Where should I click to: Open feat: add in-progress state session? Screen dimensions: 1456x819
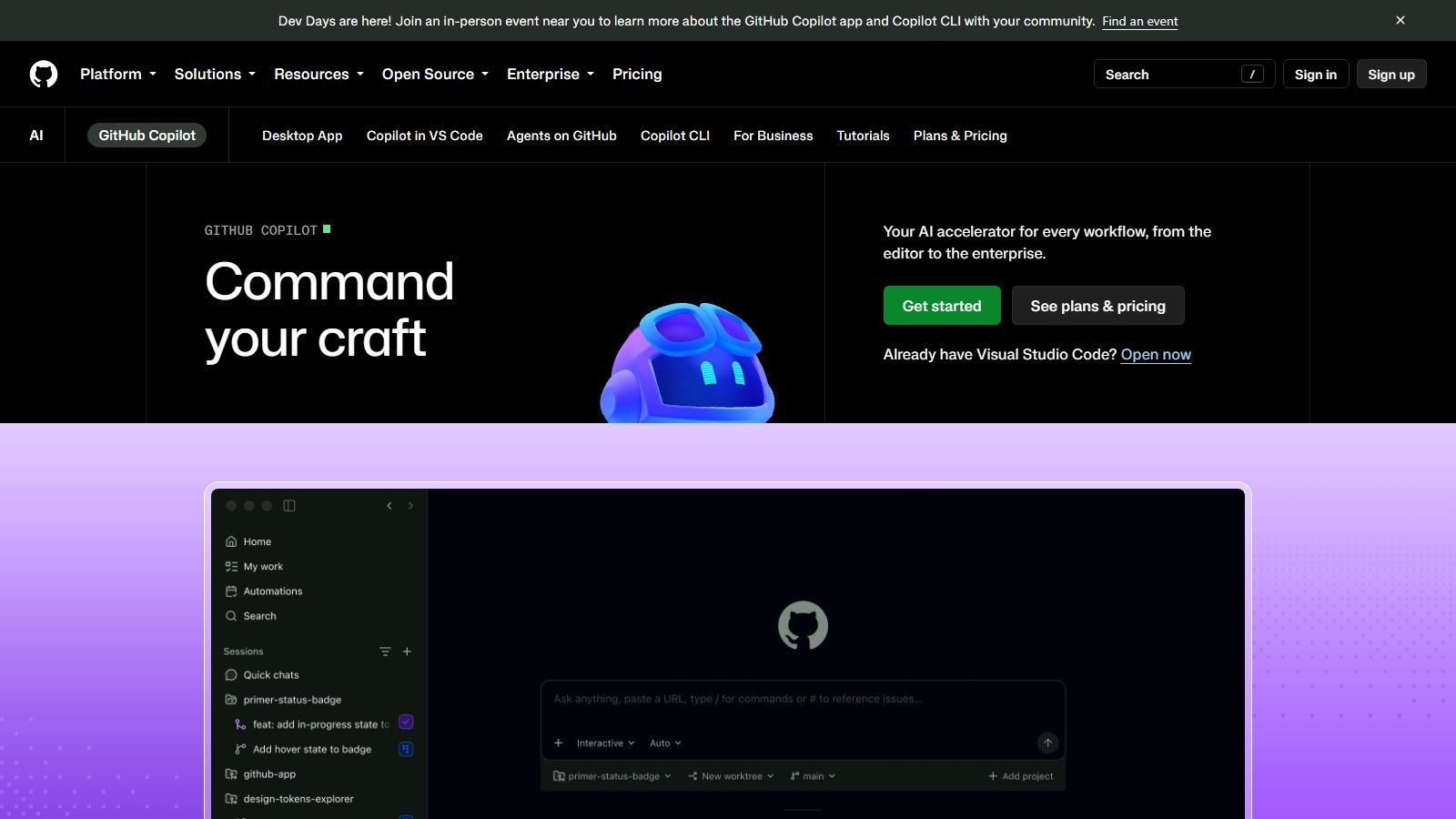coord(313,724)
